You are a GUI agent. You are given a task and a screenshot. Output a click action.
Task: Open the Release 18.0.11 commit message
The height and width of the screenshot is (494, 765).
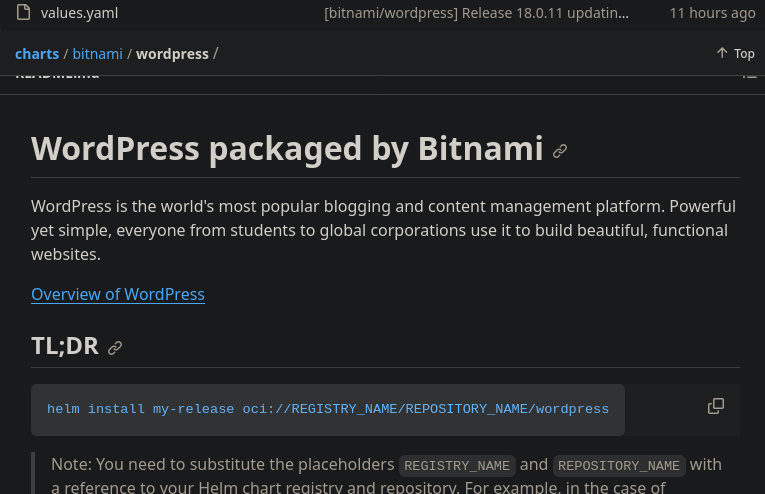pos(477,13)
